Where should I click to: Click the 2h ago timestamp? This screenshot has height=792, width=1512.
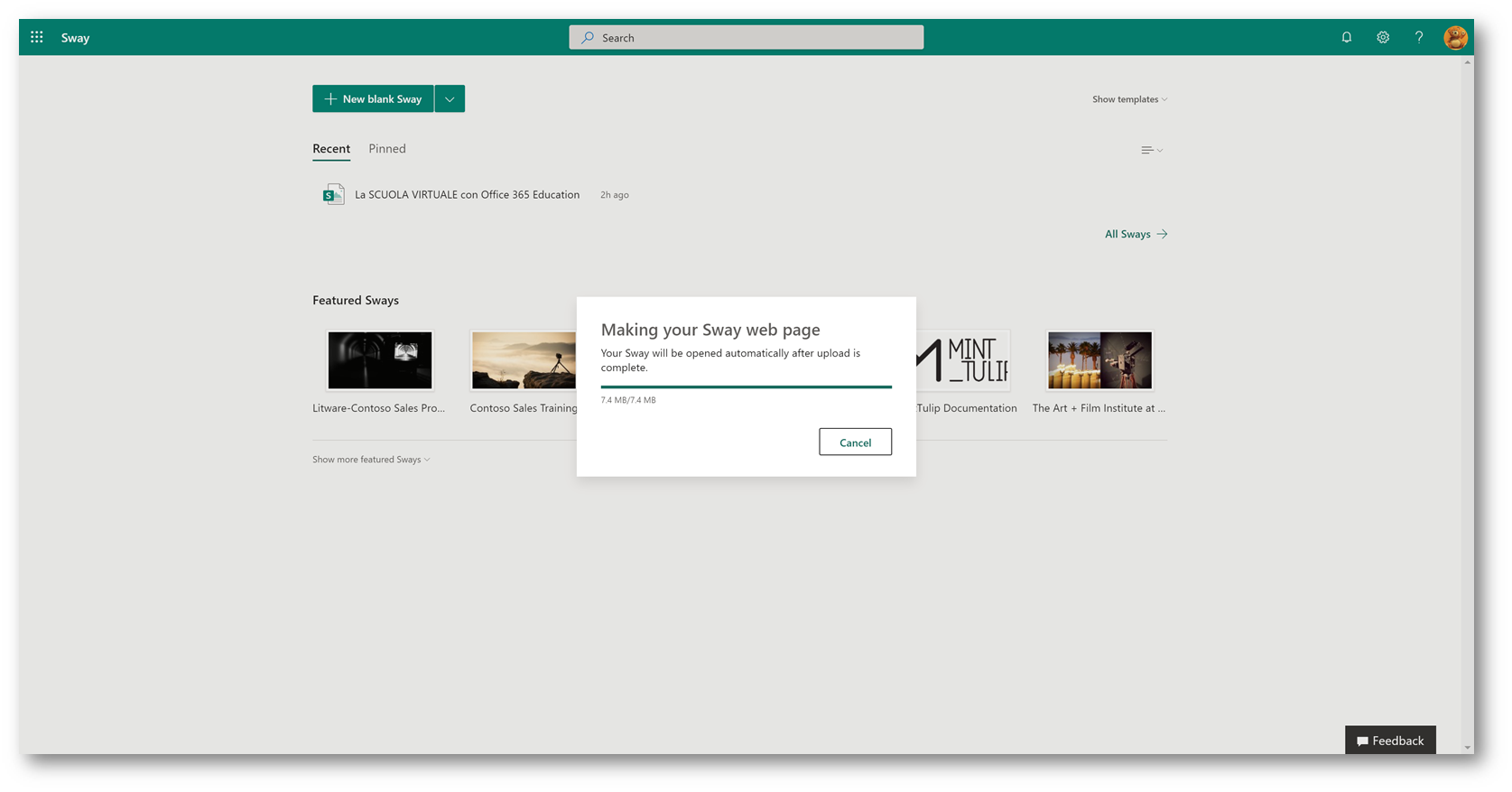coord(615,195)
